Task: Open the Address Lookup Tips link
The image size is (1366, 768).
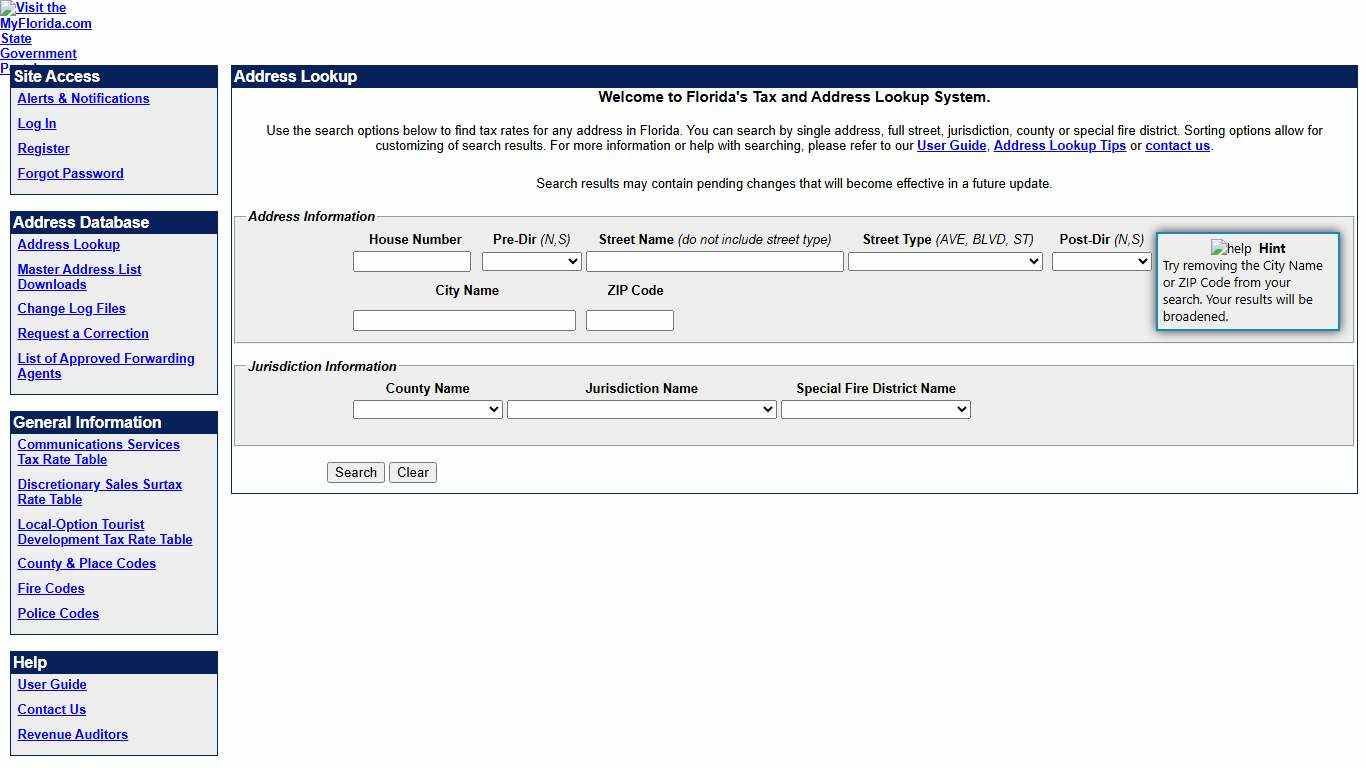Action: tap(1059, 145)
